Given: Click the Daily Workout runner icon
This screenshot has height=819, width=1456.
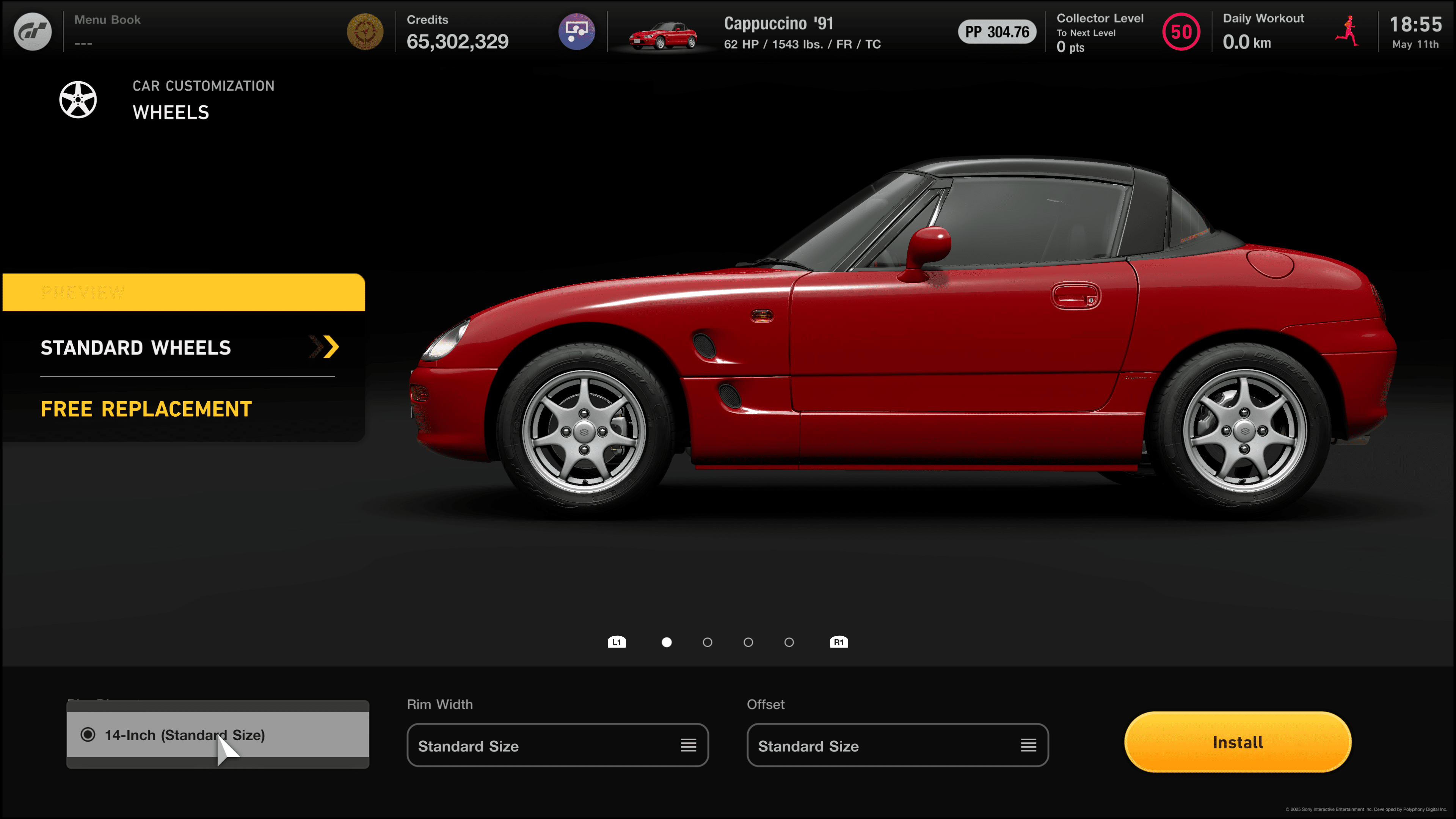Looking at the screenshot, I should [x=1348, y=31].
